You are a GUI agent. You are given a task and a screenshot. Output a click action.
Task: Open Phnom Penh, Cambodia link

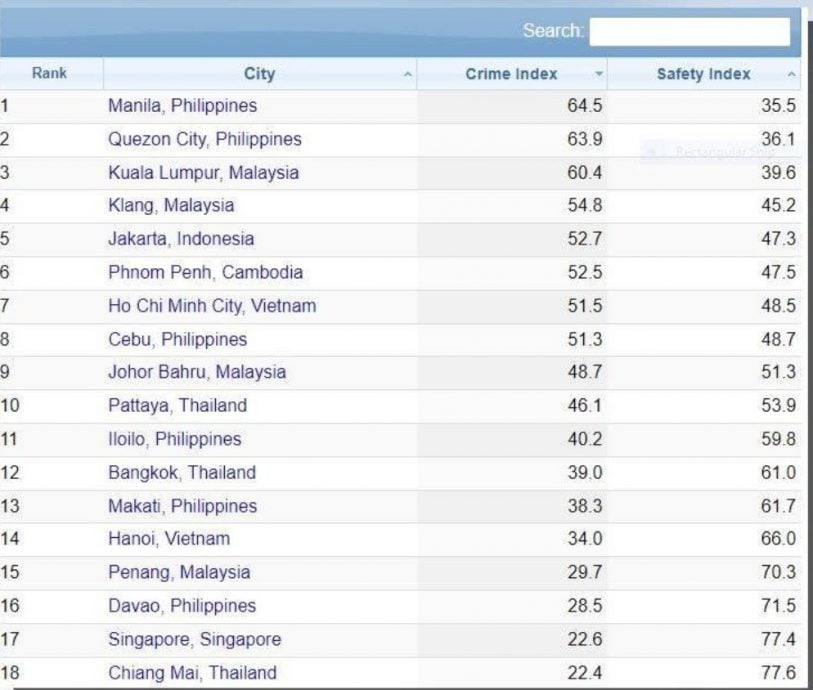[205, 272]
